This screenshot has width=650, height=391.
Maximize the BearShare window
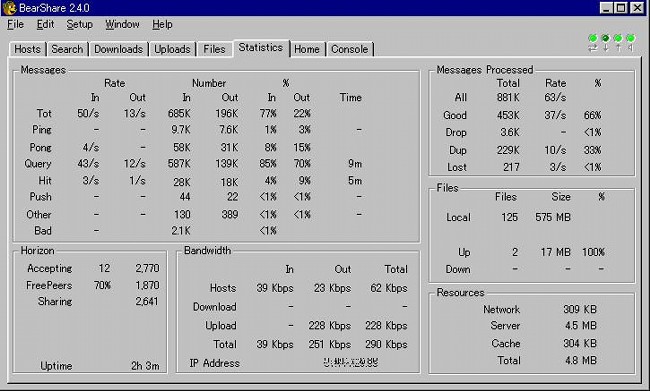[621, 8]
